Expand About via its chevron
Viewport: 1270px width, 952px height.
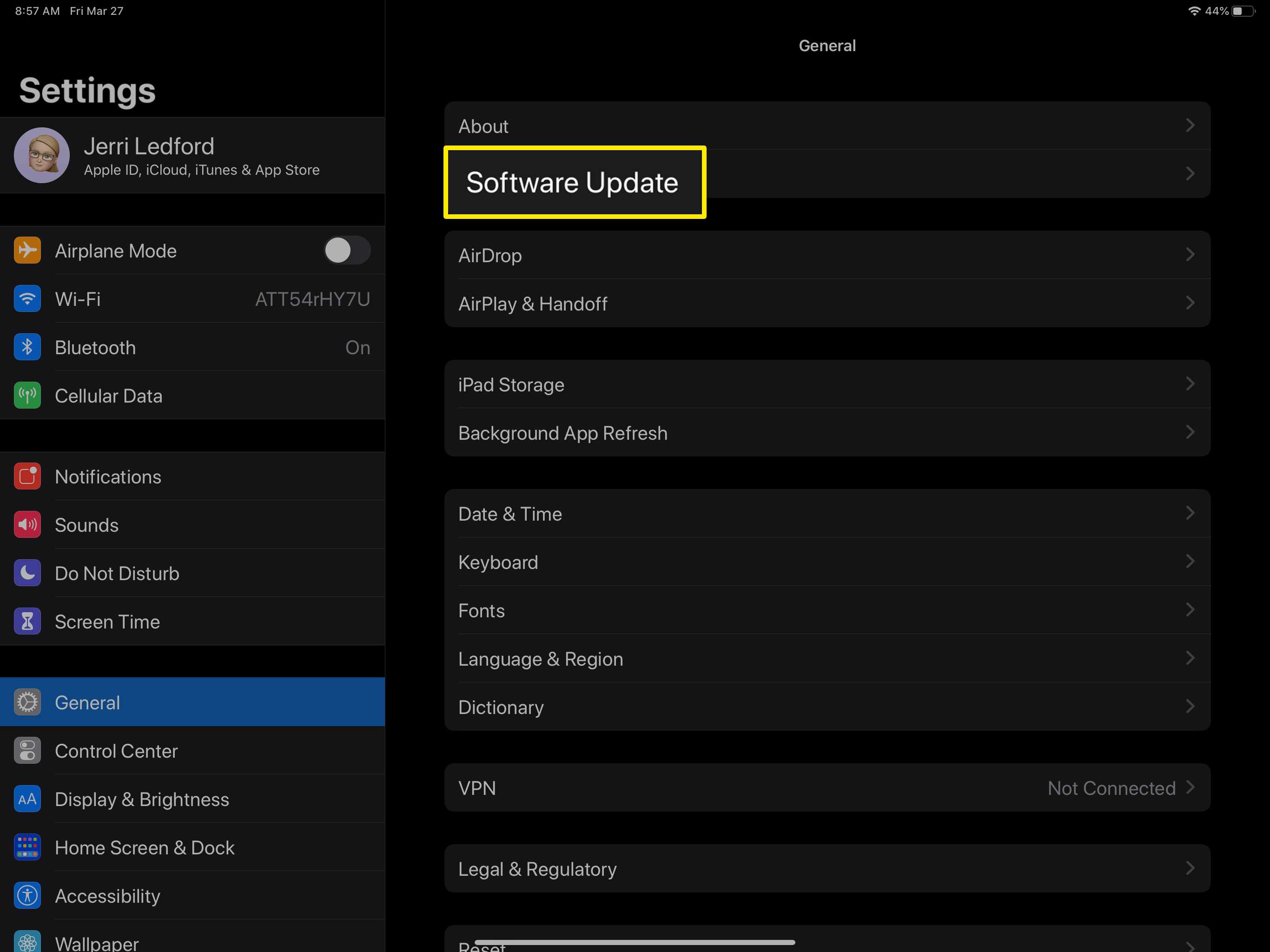1190,125
